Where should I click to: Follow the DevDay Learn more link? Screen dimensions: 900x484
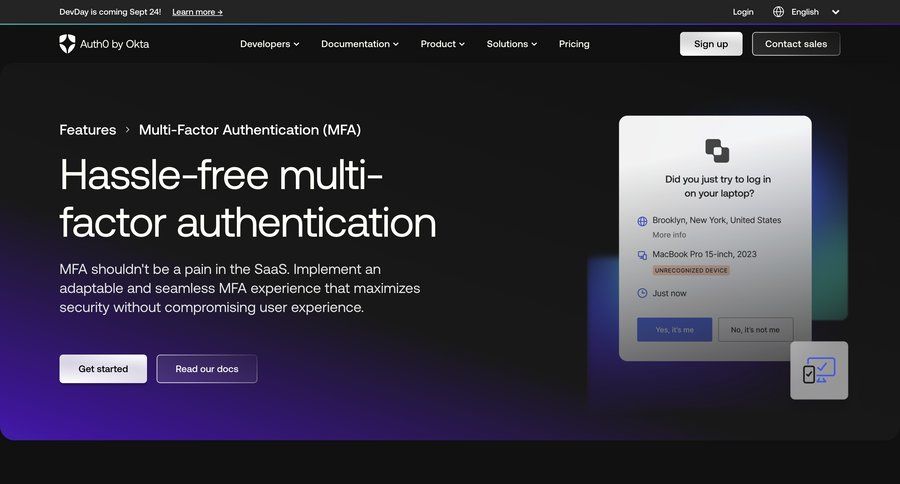197,12
